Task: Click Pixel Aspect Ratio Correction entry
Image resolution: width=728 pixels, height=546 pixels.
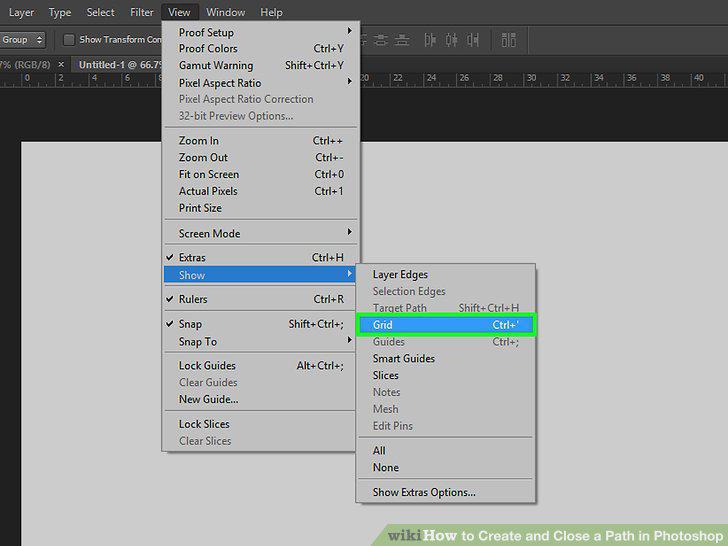Action: coord(261,99)
